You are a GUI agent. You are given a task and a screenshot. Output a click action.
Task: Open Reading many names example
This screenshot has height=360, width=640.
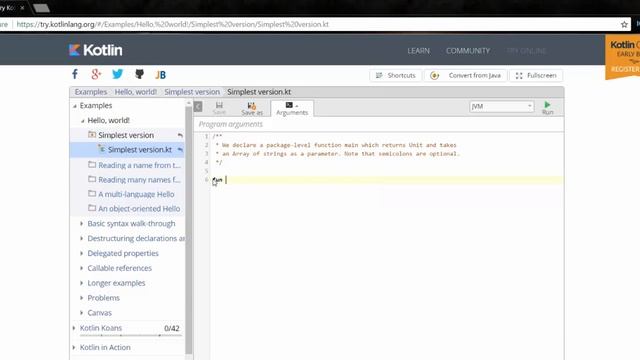[x=139, y=180]
